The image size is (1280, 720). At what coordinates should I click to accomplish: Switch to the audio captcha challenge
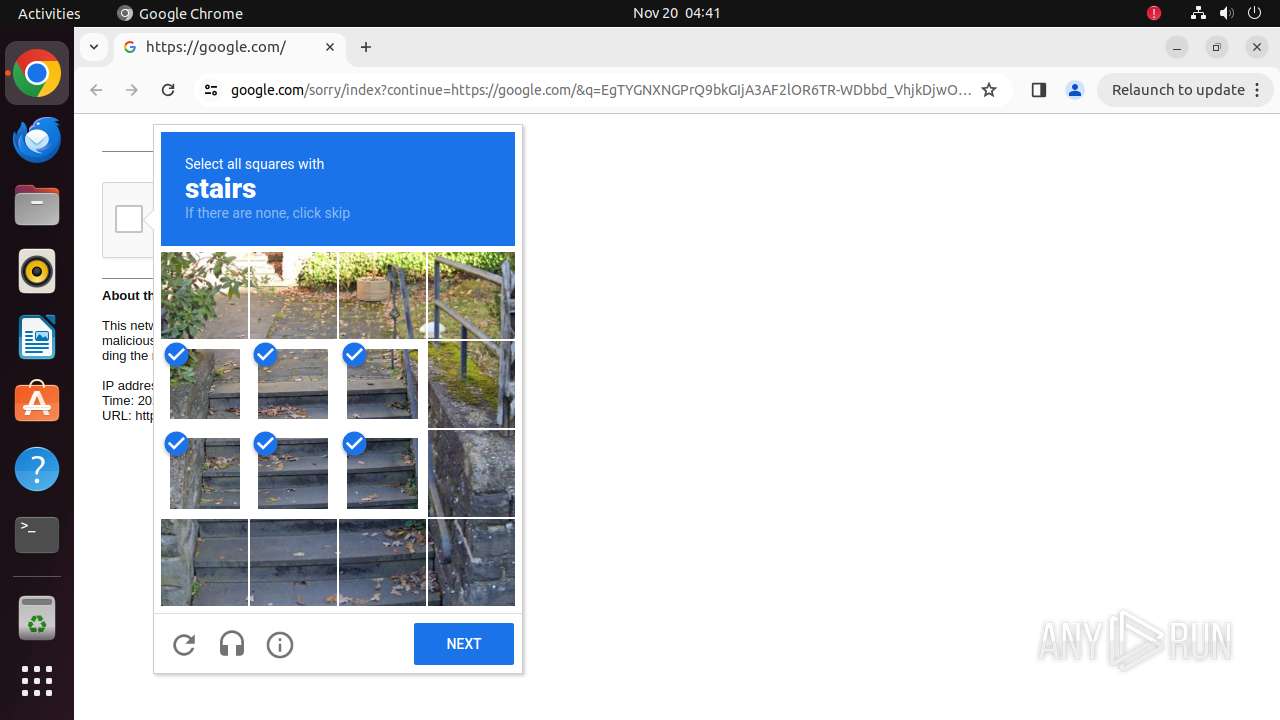tap(232, 645)
